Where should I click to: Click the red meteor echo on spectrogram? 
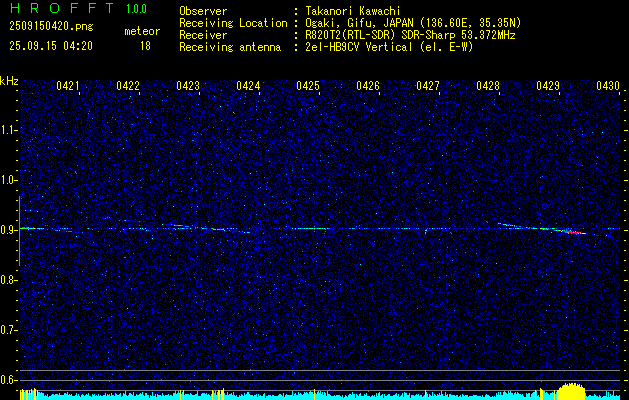[574, 232]
